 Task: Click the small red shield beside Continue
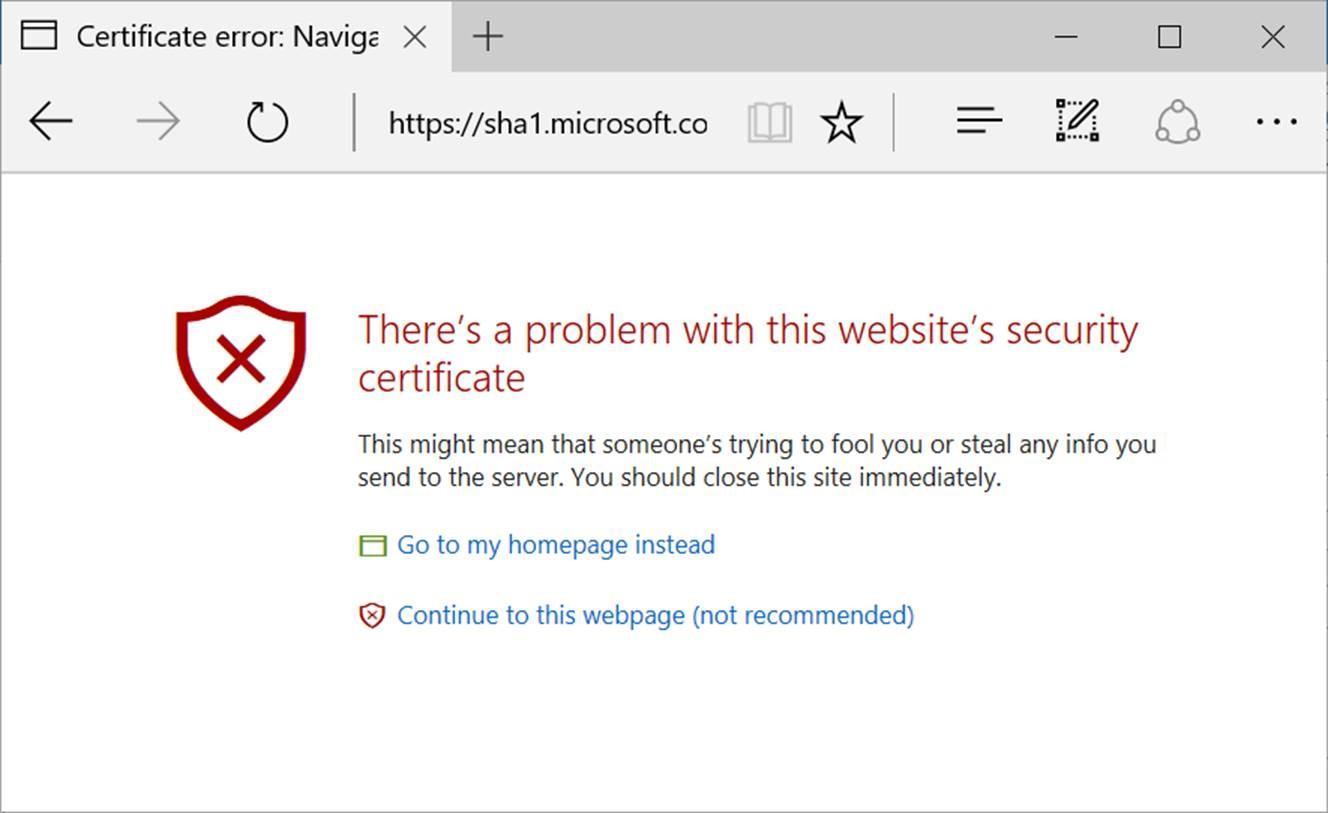(372, 615)
